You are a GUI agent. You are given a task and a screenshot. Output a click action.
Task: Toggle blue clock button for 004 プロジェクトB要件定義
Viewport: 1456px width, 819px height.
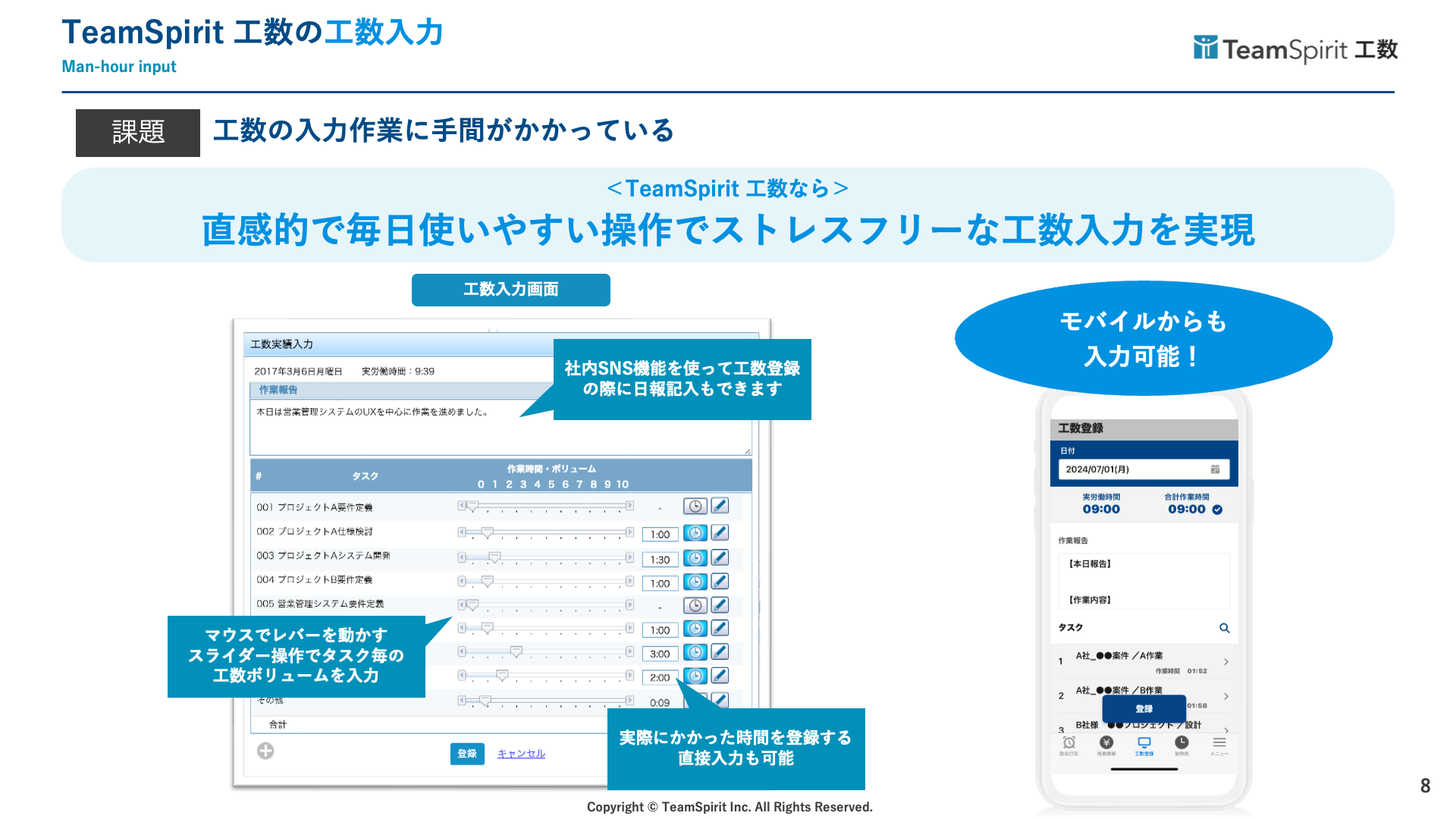tap(695, 582)
